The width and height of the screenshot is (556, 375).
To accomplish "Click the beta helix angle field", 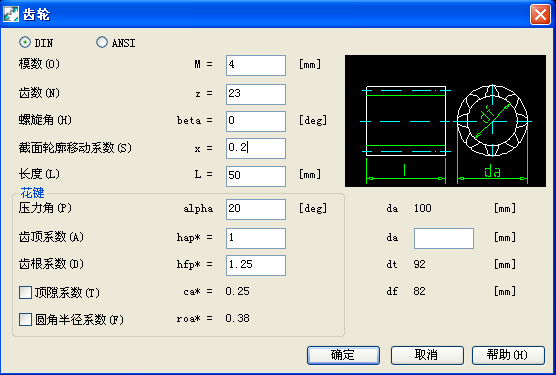I will coord(256,121).
